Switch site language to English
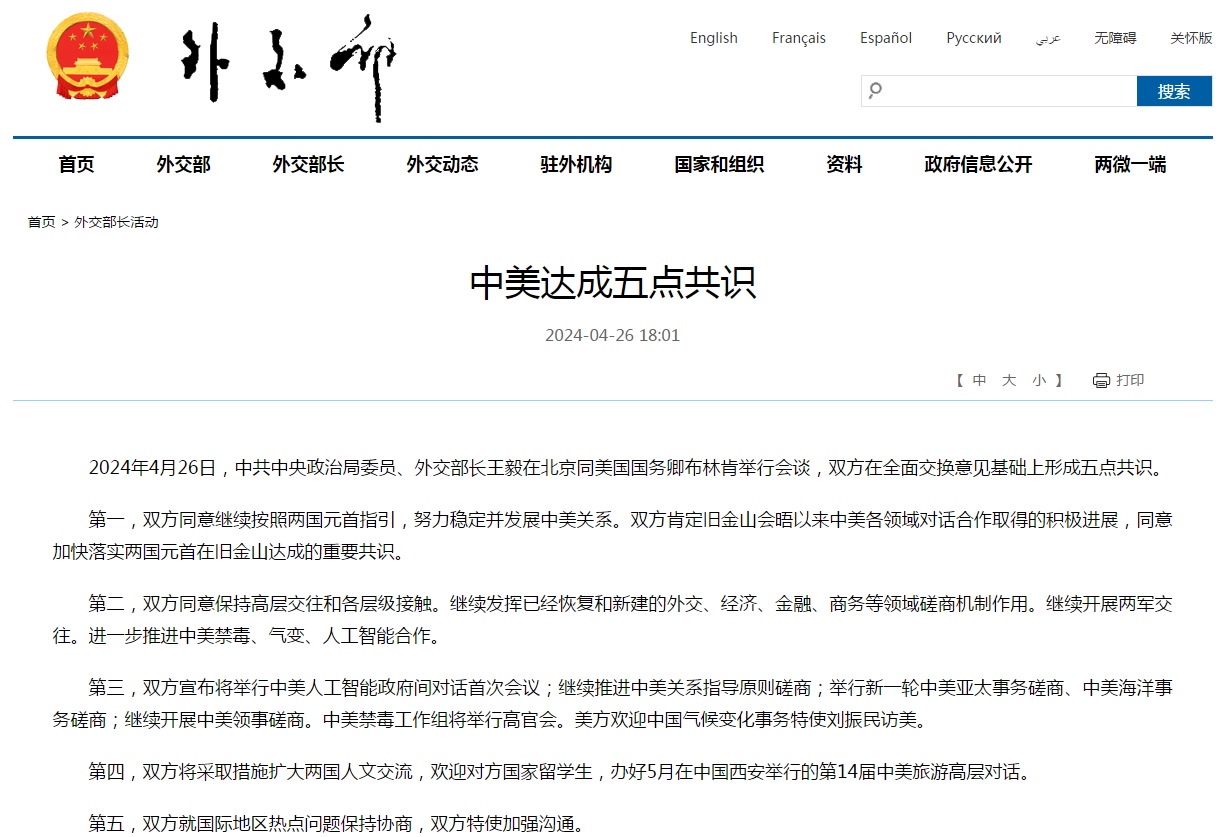The height and width of the screenshot is (837, 1220). [x=713, y=38]
